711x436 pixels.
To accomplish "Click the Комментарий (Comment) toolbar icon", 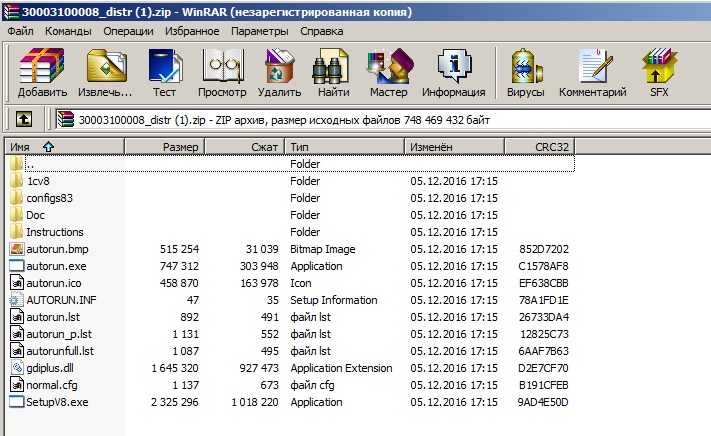I will pos(595,67).
